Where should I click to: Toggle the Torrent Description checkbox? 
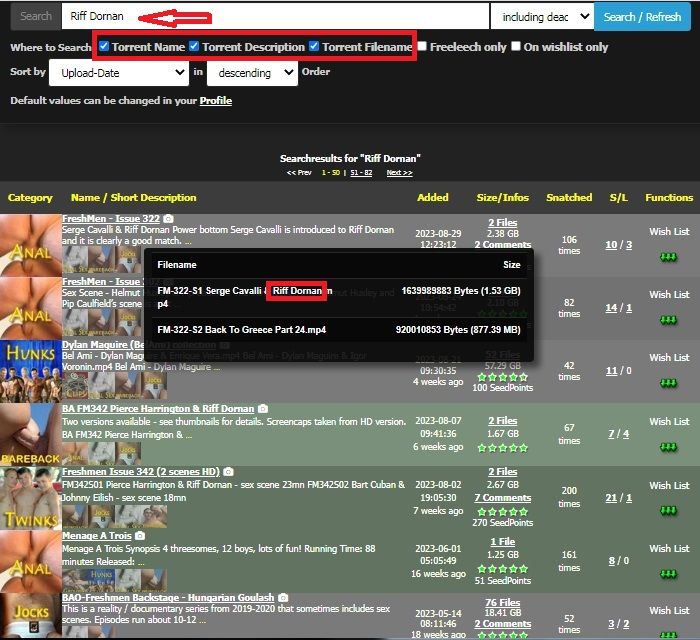(194, 46)
